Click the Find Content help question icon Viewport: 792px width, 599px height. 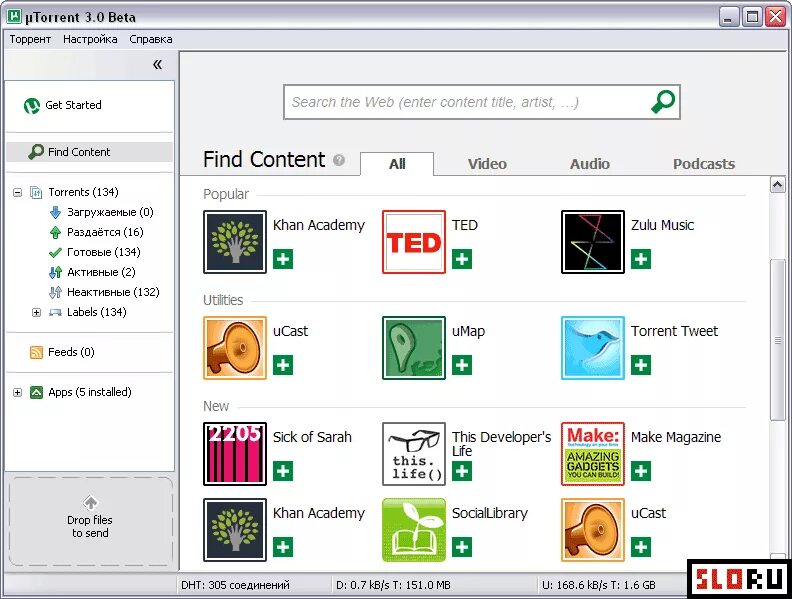click(339, 160)
